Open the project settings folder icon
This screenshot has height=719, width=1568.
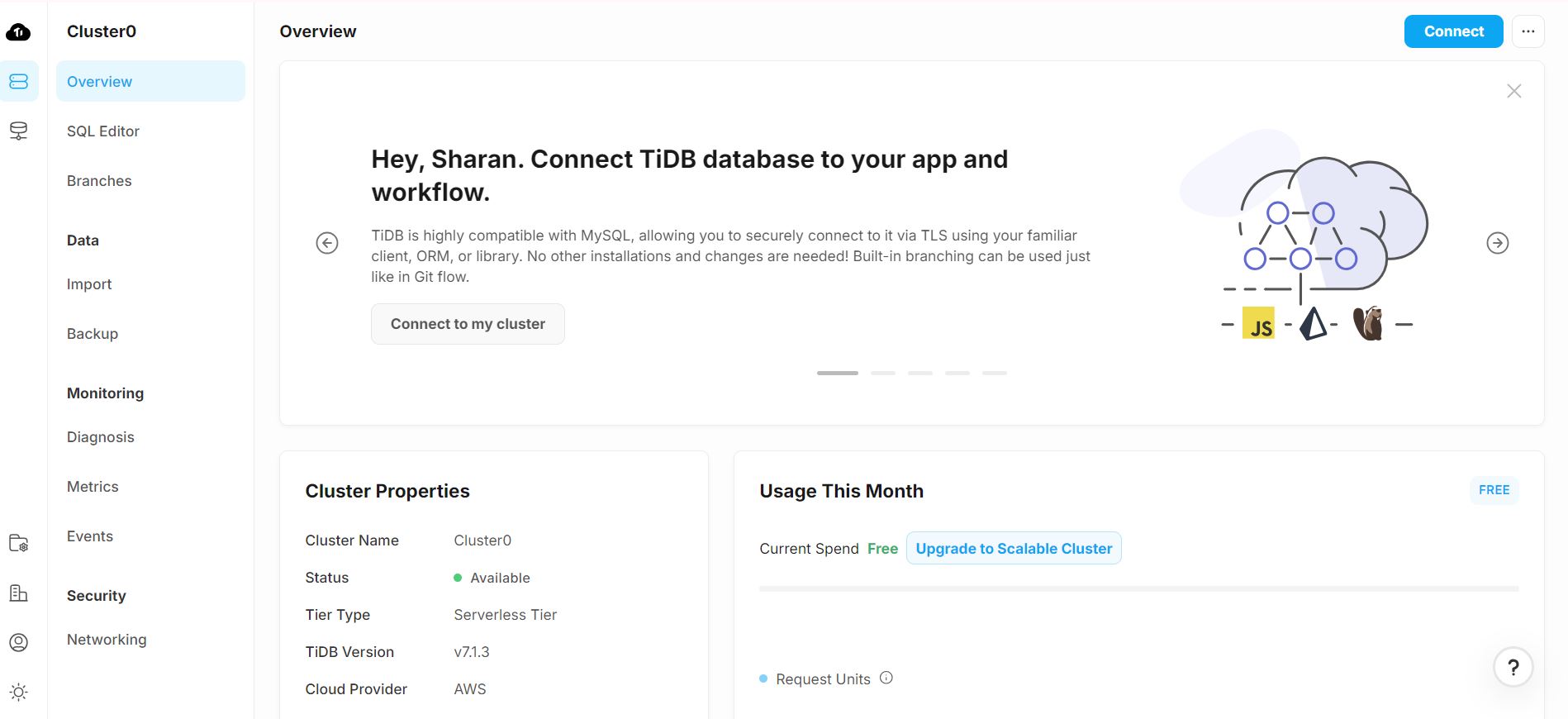click(18, 543)
